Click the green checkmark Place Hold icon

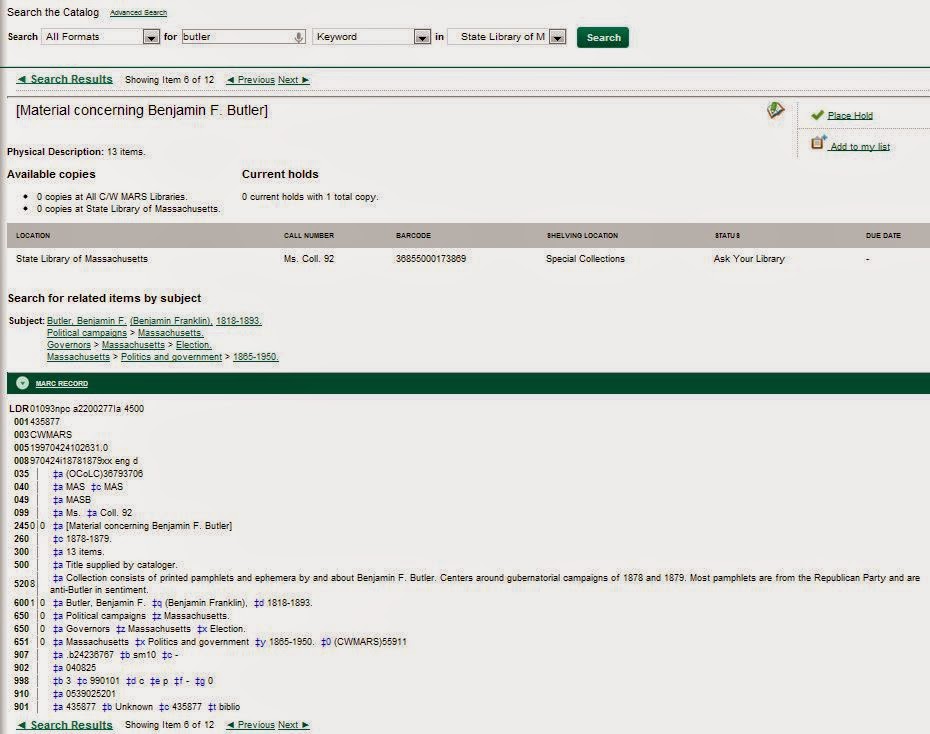817,115
